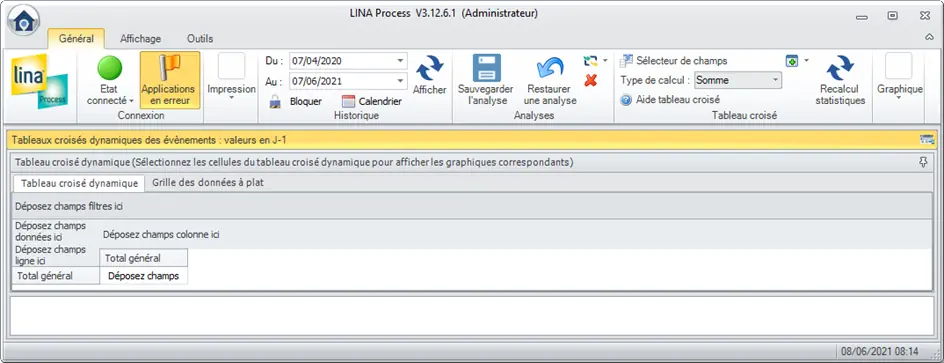Click the Sélecteur de champs label
Viewport: 944px width, 363px height.
682,61
